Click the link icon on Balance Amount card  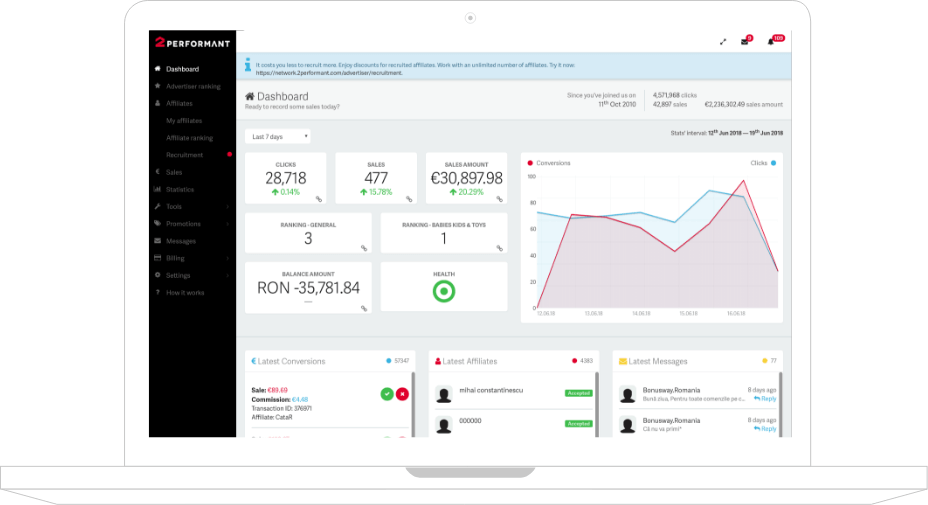pos(364,308)
